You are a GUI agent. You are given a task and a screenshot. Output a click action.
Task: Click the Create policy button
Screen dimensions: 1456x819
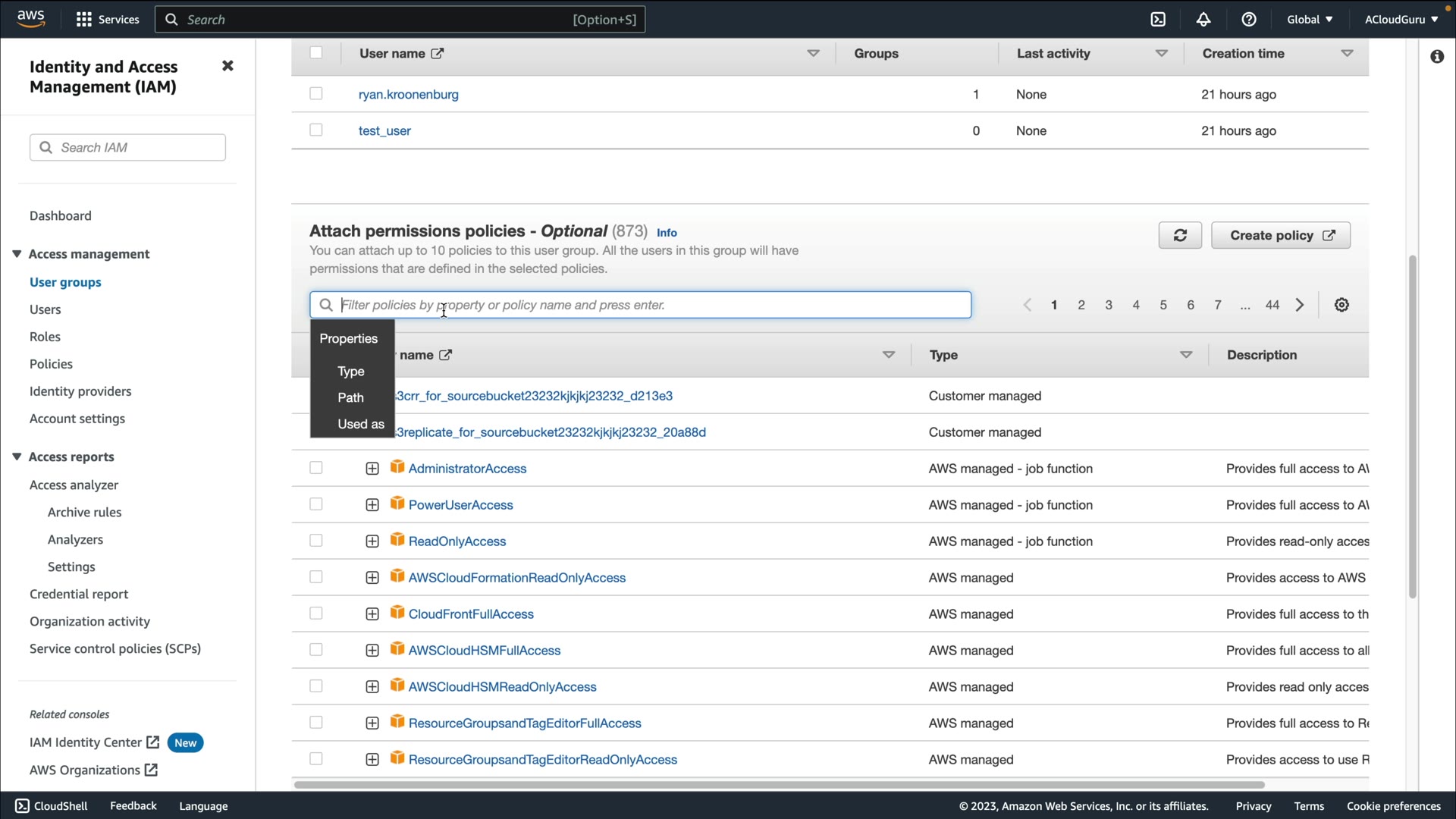pyautogui.click(x=1281, y=235)
